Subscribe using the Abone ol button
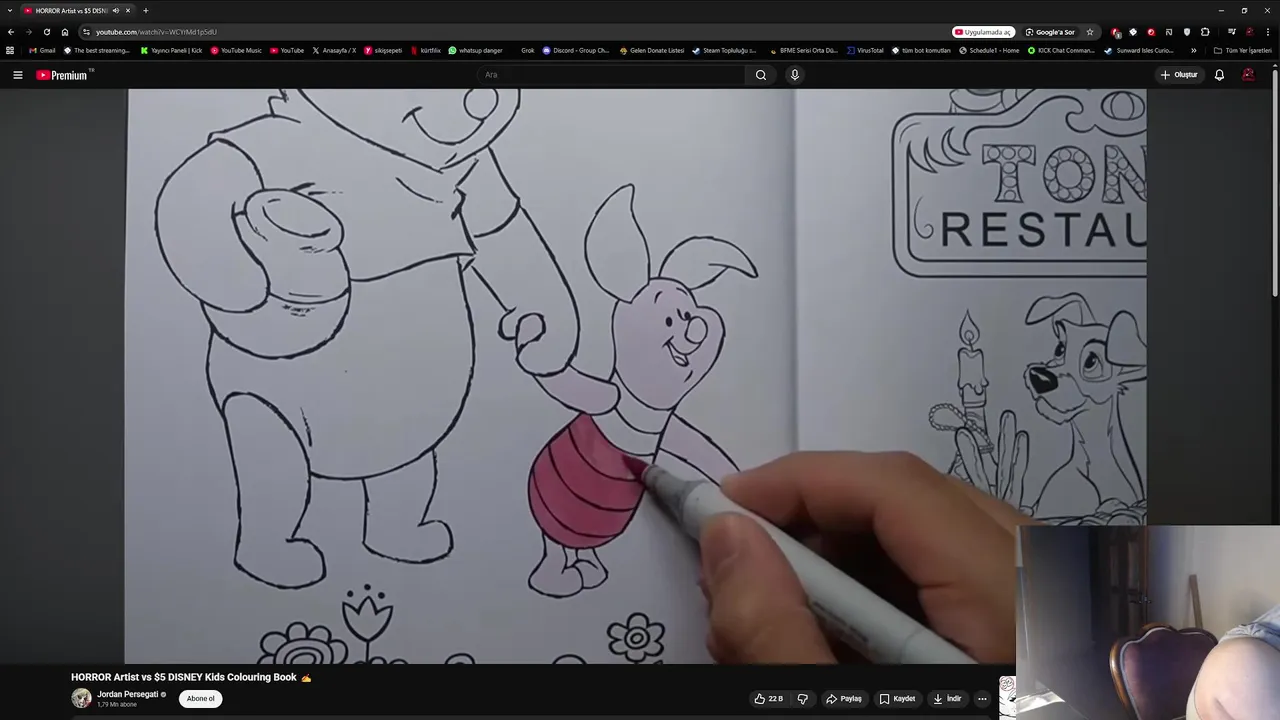1280x720 pixels. click(x=200, y=699)
